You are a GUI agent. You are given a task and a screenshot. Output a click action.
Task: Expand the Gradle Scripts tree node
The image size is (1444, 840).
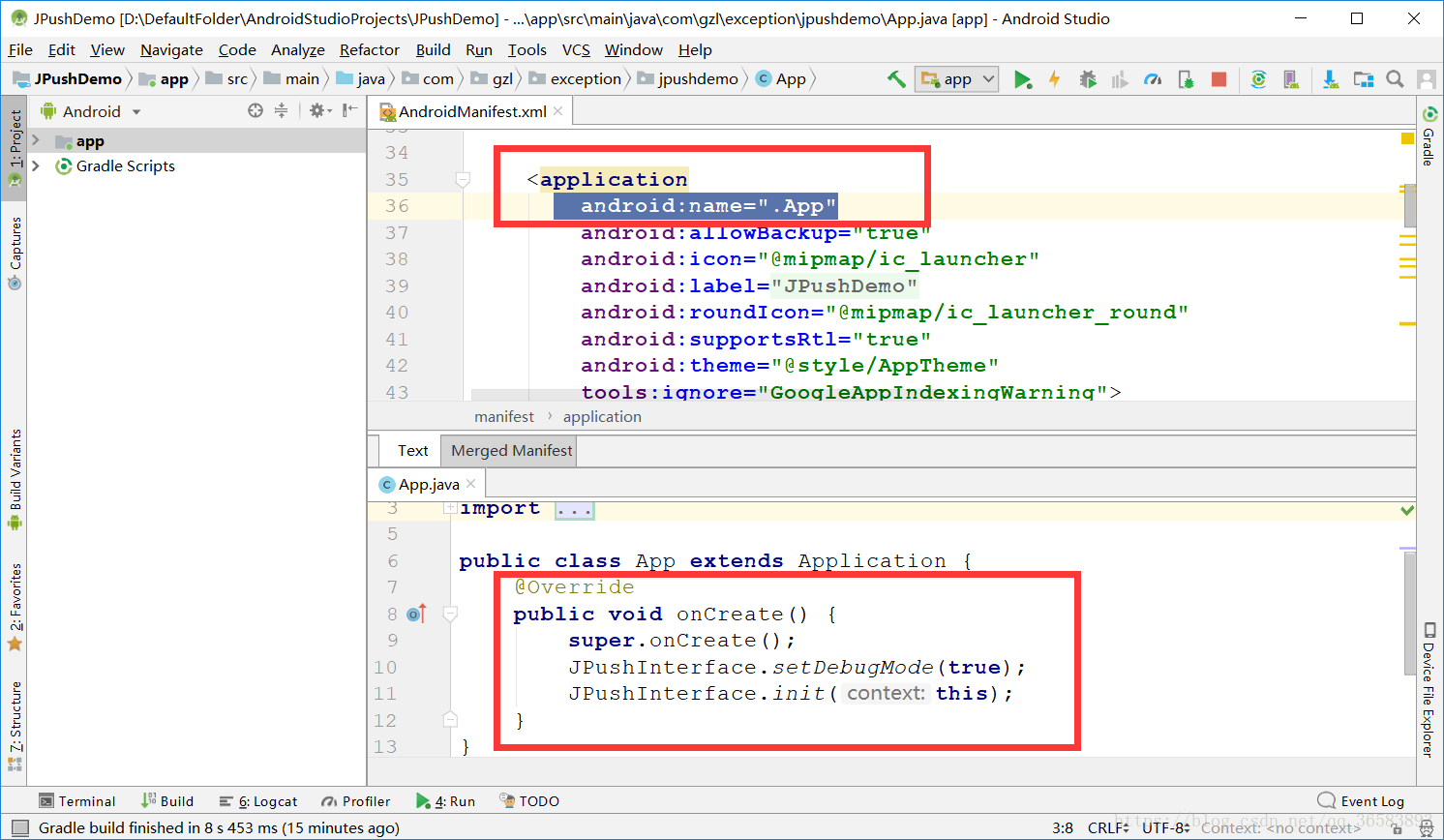36,166
